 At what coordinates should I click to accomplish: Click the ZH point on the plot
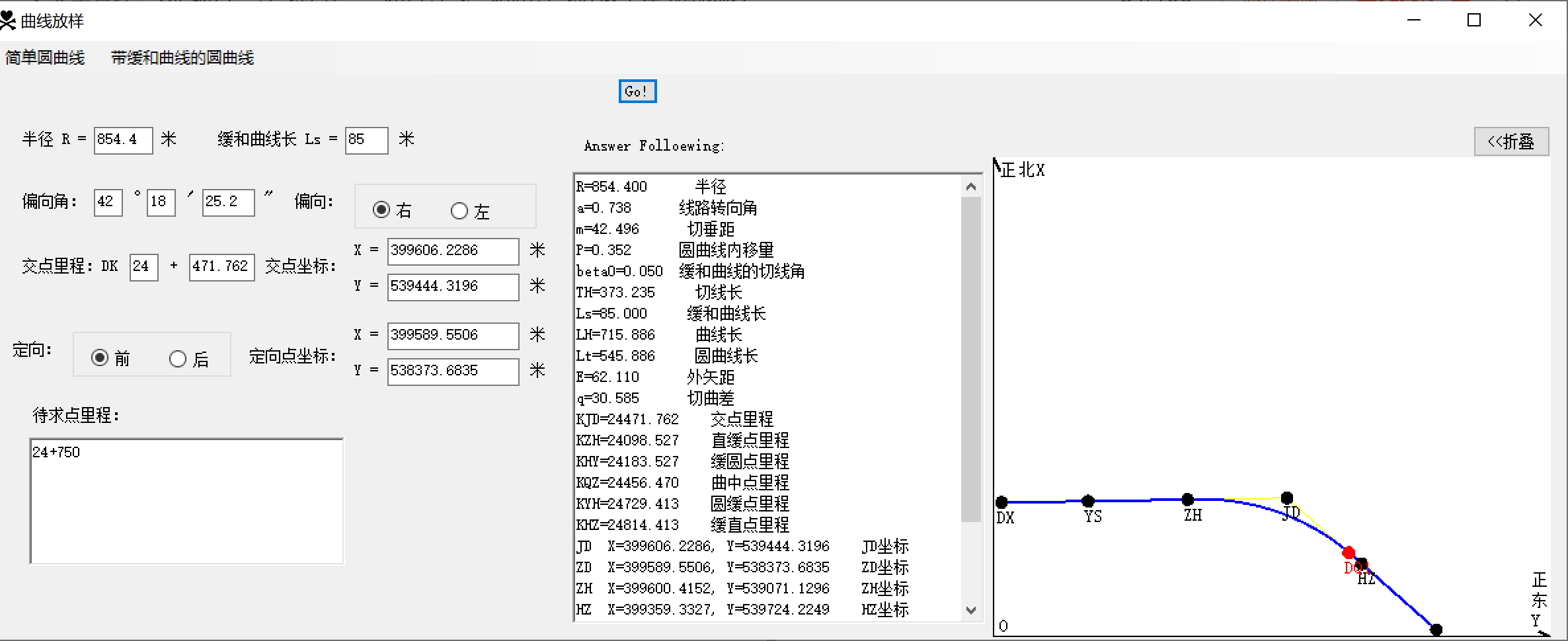1187,499
